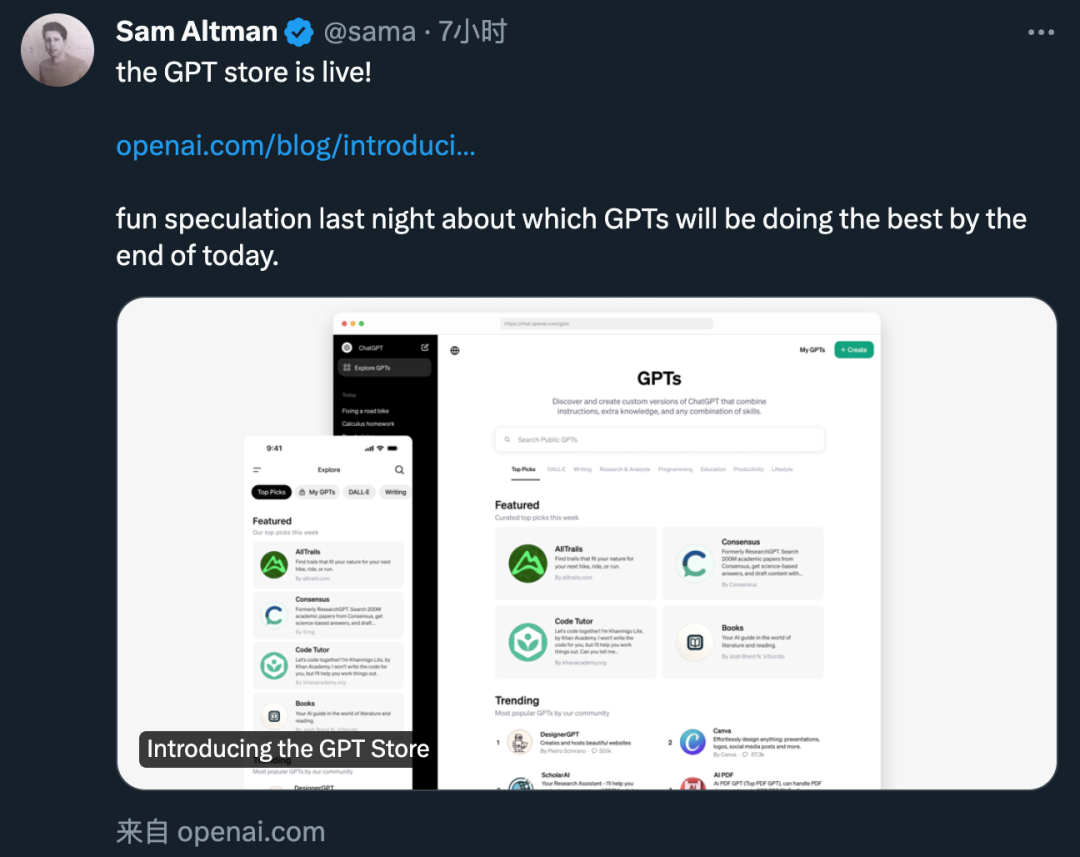Click Sam Altman's profile avatar
This screenshot has width=1080, height=857.
point(58,50)
